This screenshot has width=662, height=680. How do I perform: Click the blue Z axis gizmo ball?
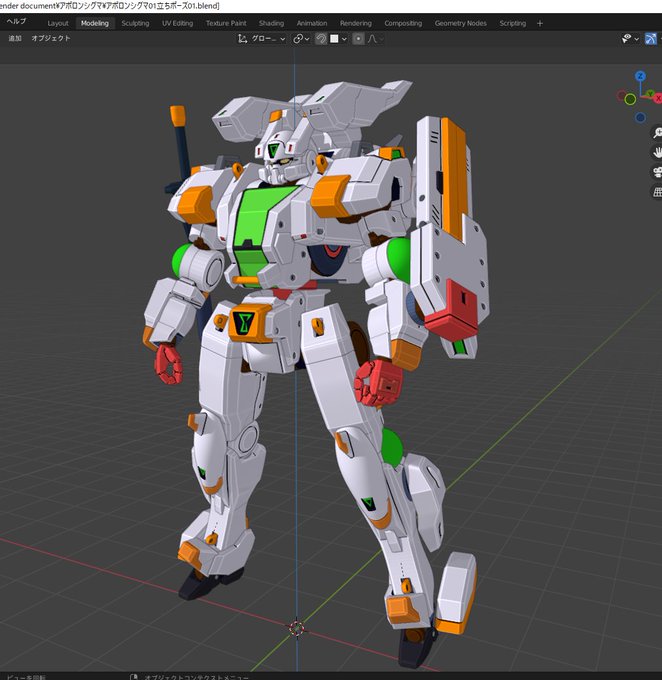point(640,76)
